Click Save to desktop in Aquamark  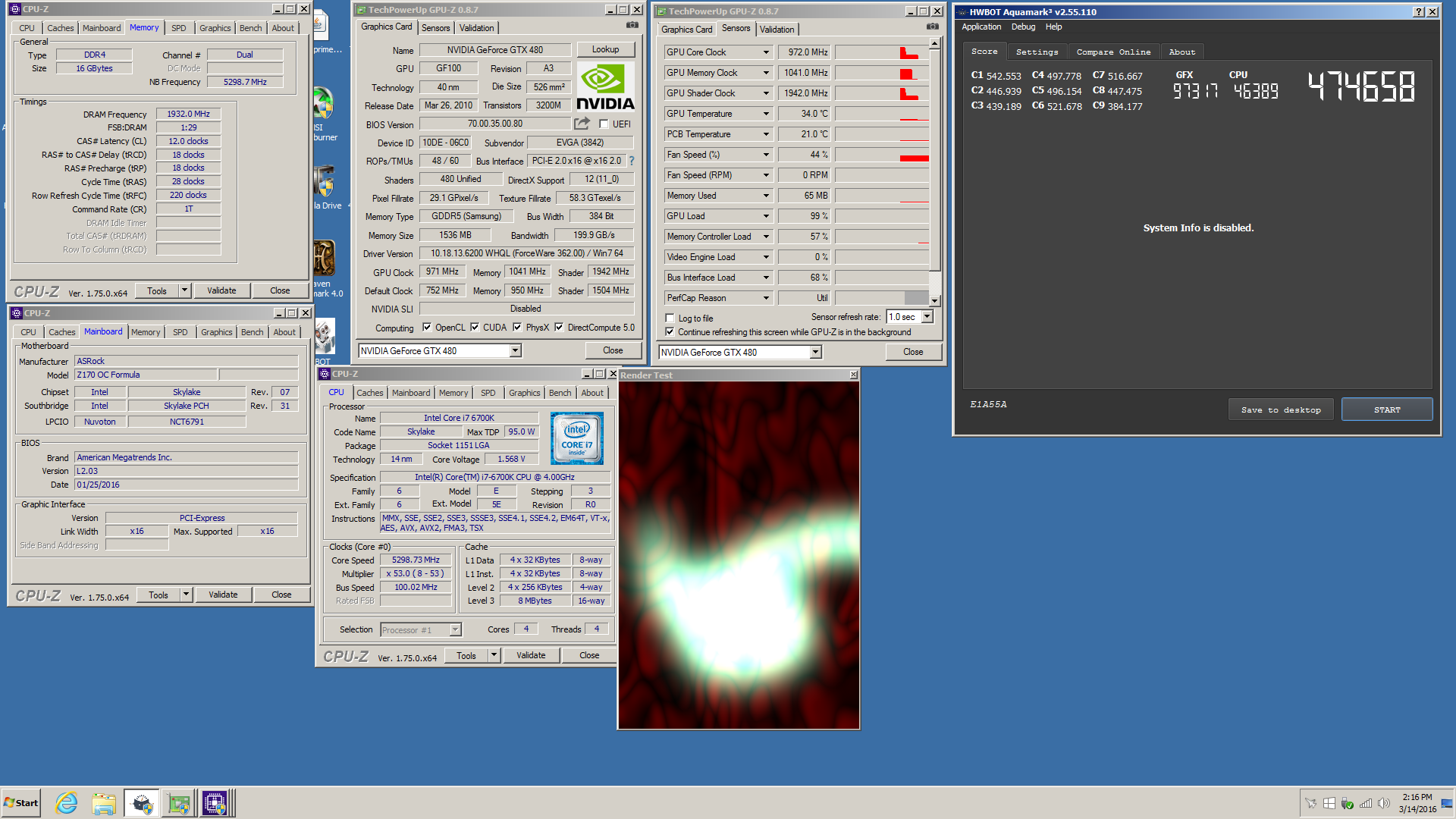[x=1281, y=409]
